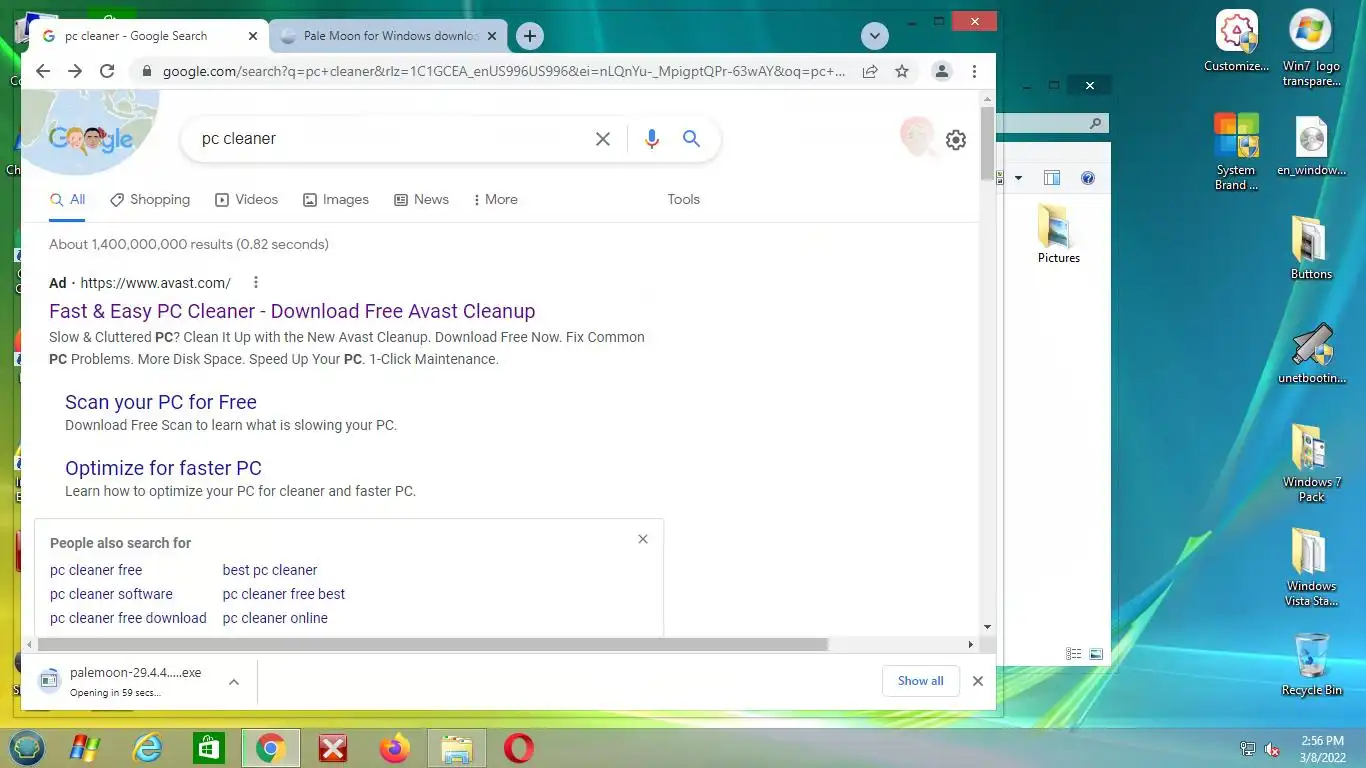Switch to Videos results
Image resolution: width=1366 pixels, height=768 pixels.
point(247,200)
